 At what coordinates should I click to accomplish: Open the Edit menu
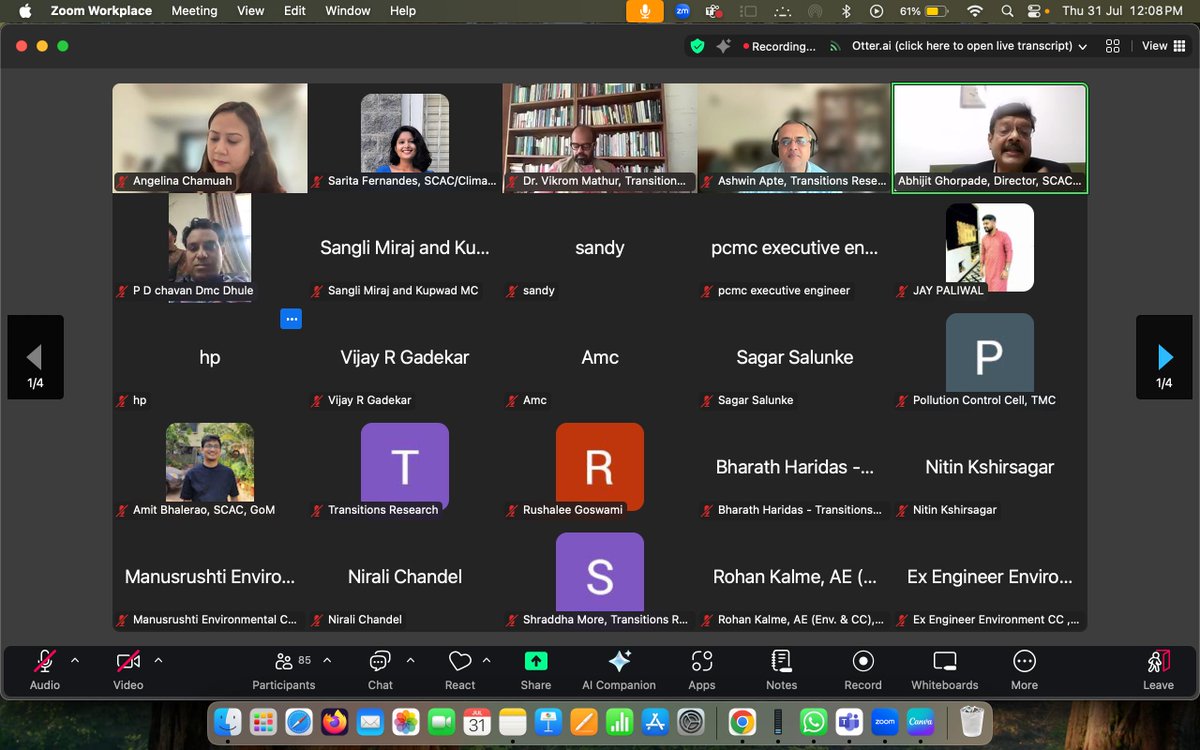coord(295,11)
